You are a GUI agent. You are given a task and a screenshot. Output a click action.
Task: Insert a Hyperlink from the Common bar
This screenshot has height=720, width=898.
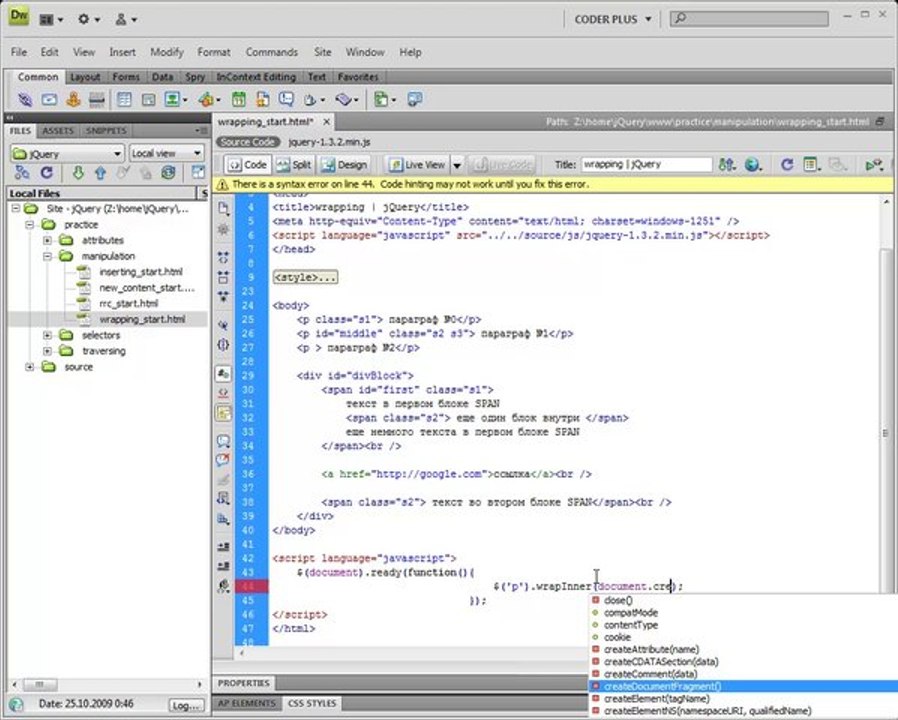point(25,100)
